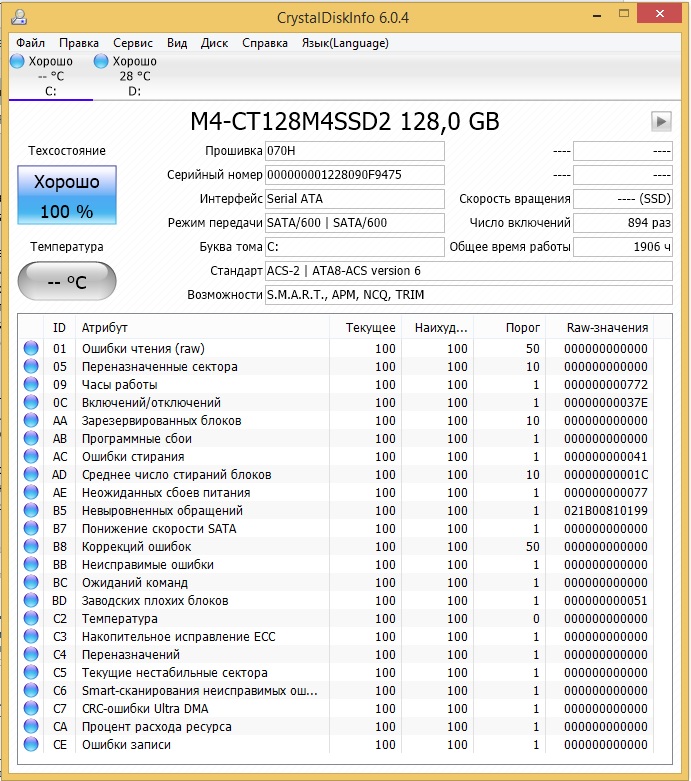Click the Прошивка field 070H
691x781 pixels.
[354, 151]
